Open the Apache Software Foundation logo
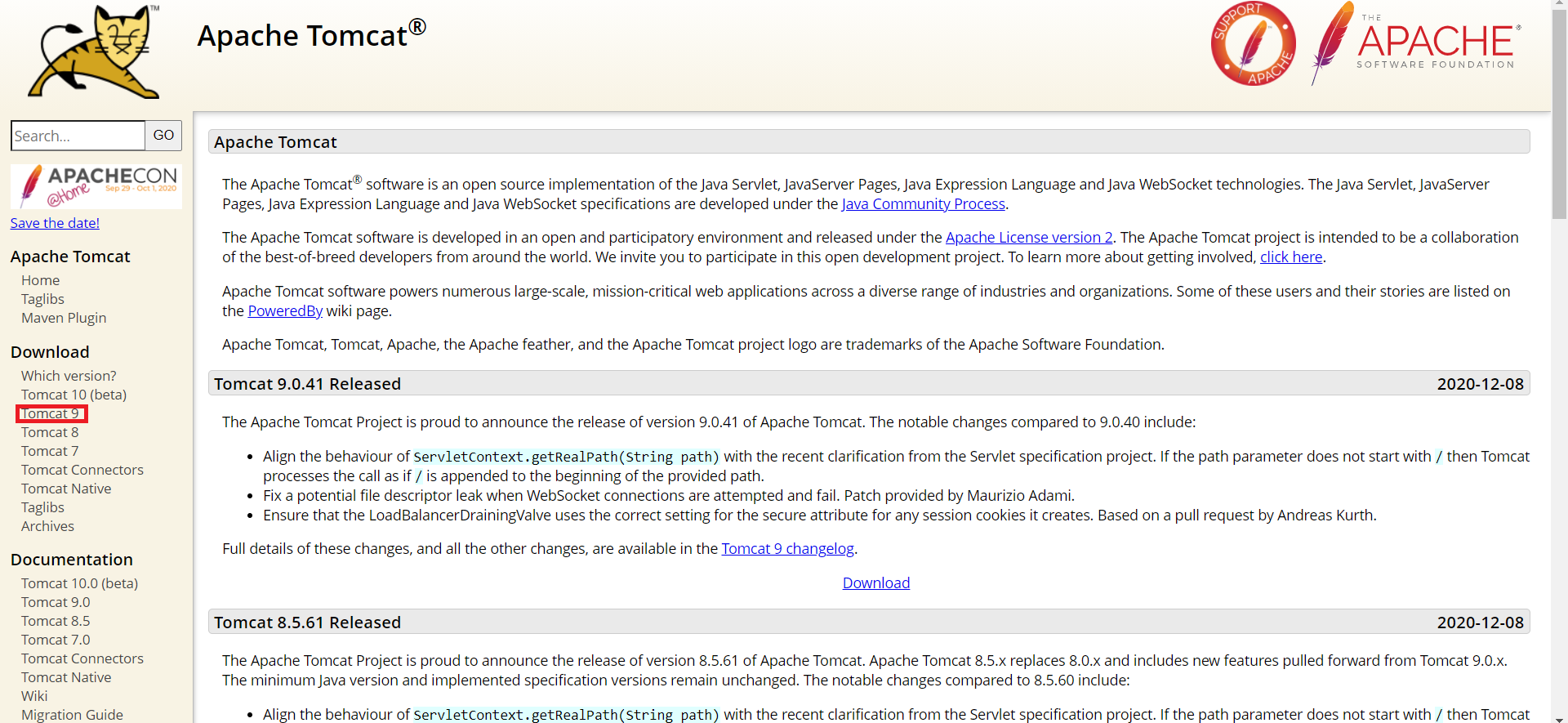 [x=1416, y=44]
